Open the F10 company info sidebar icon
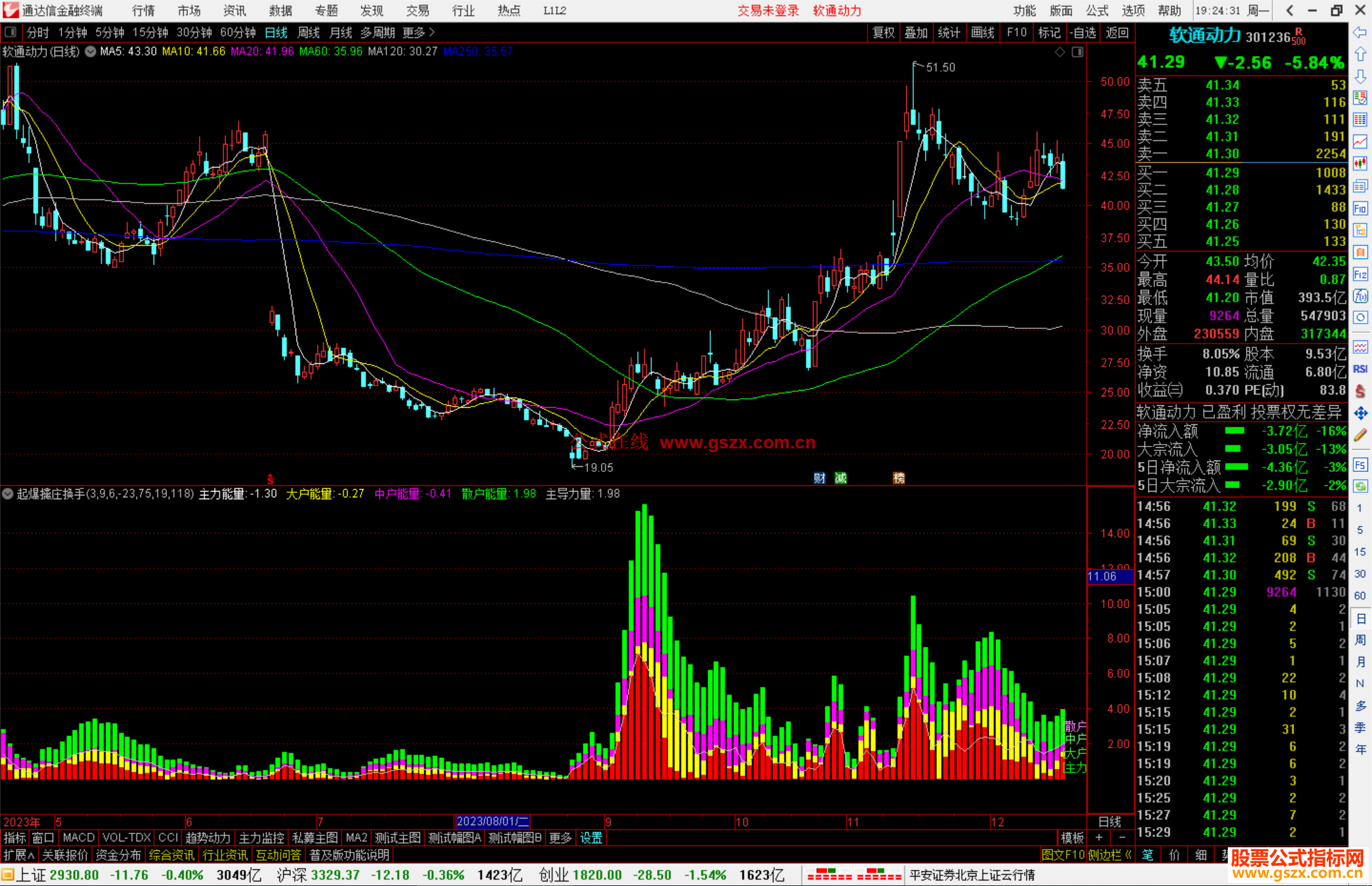The width and height of the screenshot is (1372, 886). pyautogui.click(x=1360, y=208)
